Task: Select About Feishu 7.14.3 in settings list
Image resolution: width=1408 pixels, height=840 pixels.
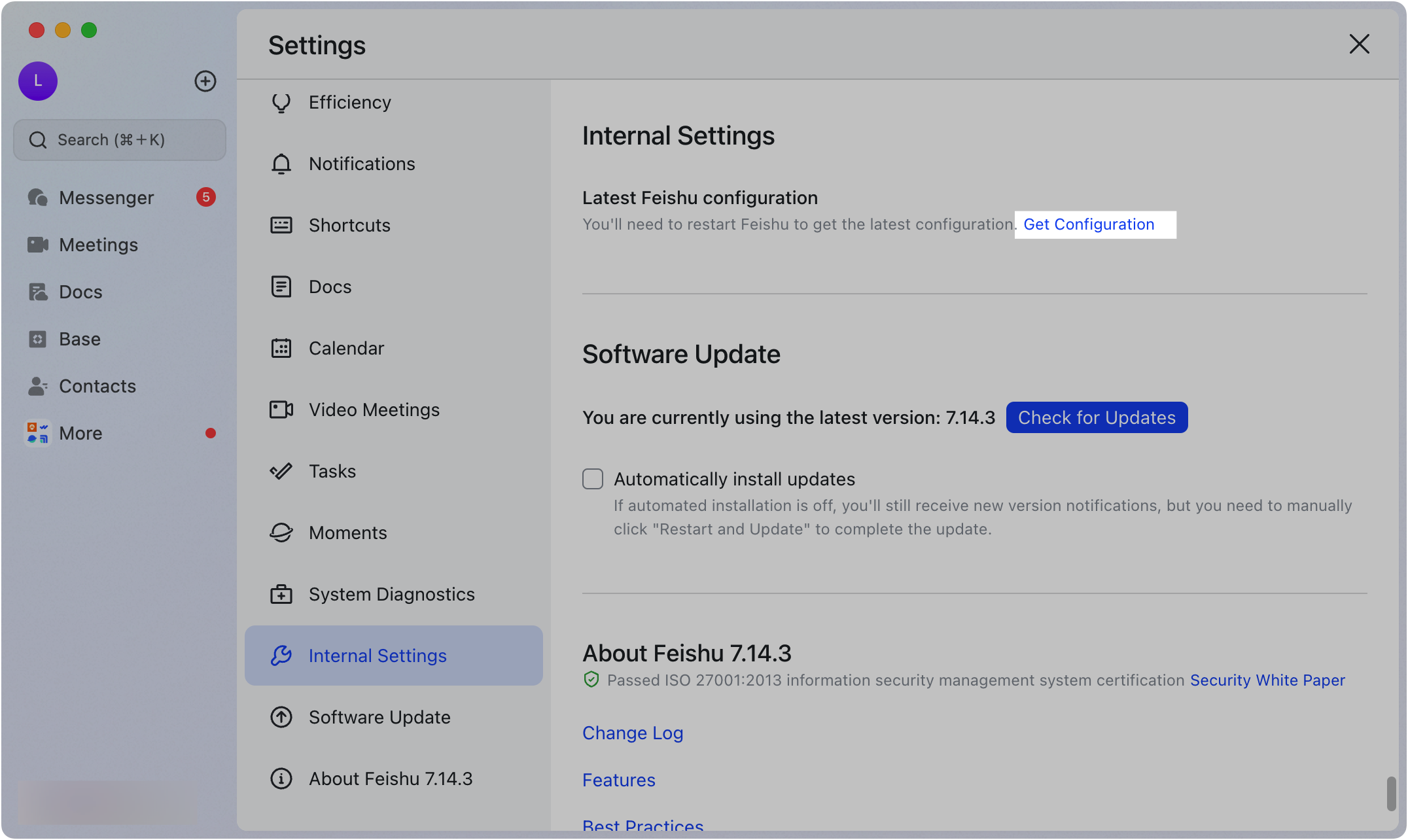Action: 391,779
